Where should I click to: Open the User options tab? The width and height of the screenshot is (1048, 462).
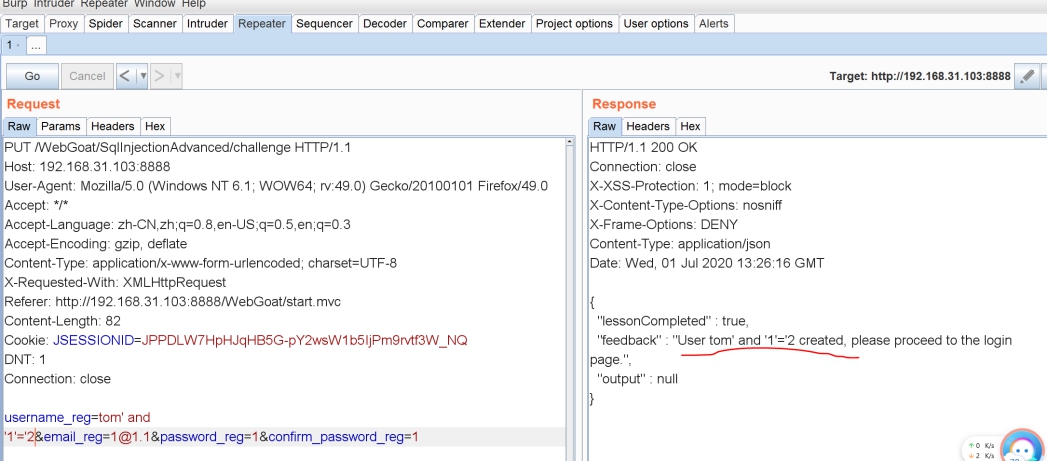[656, 23]
